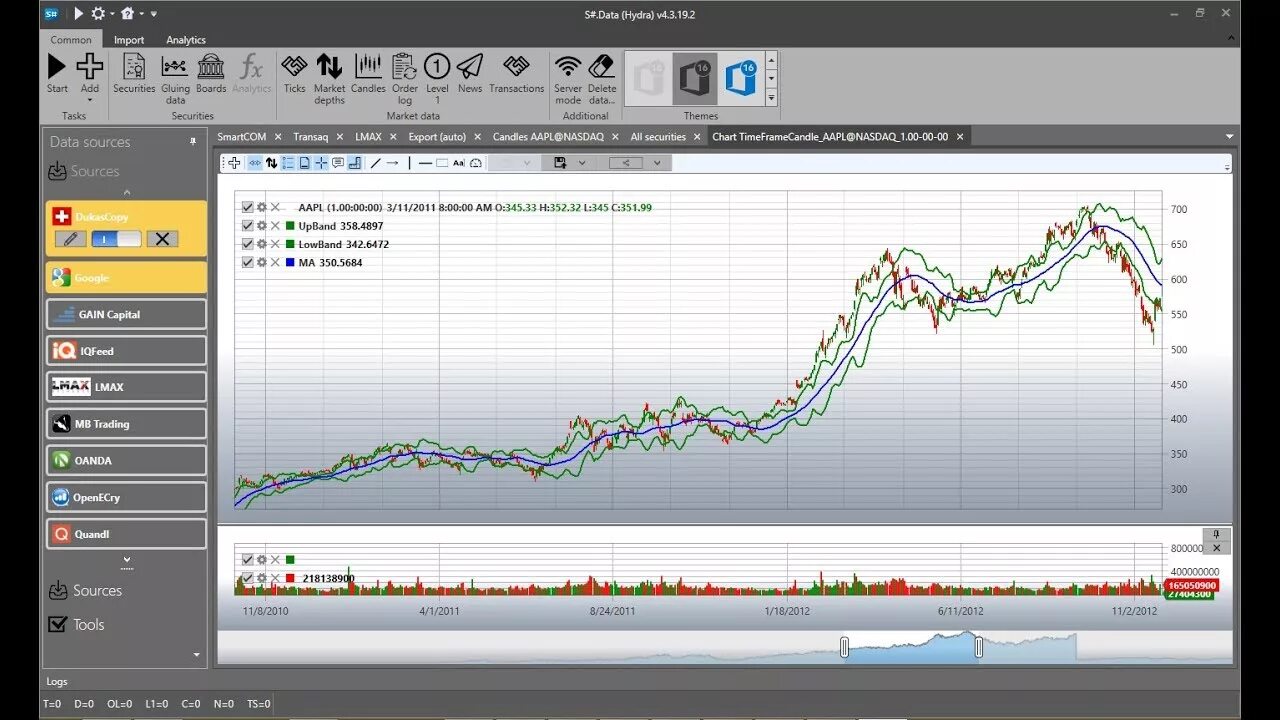Select the Quandl source

point(126,534)
